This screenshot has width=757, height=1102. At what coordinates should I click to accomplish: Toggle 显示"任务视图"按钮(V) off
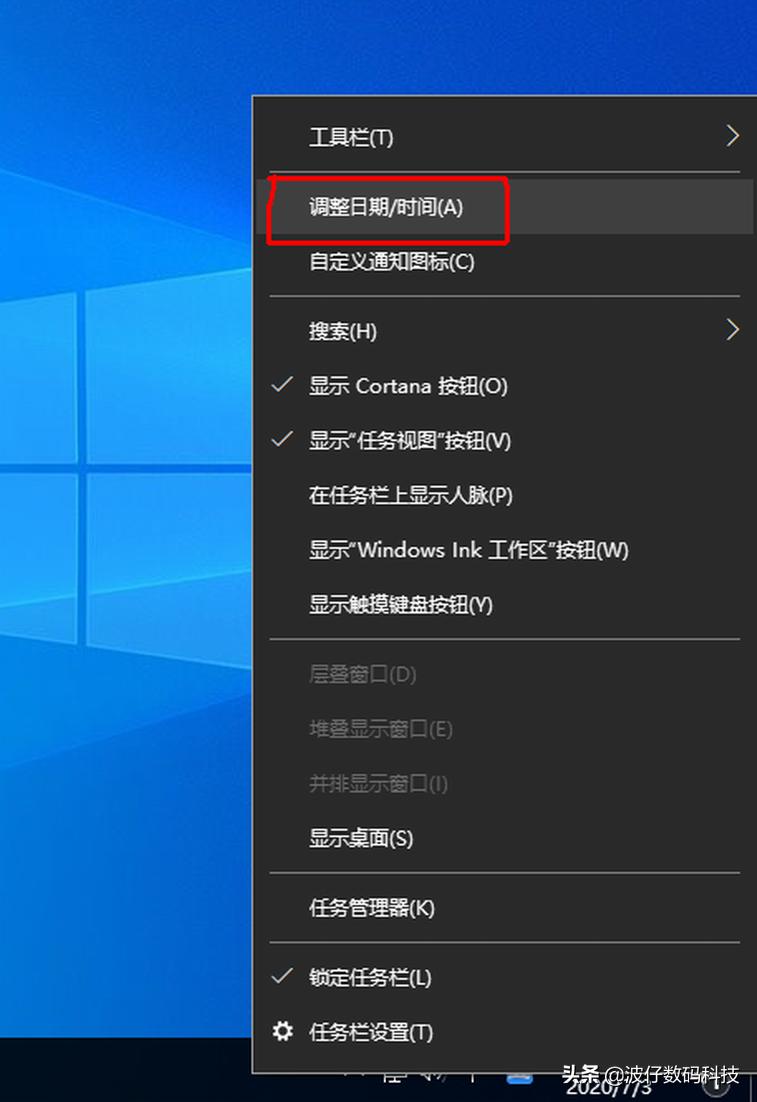(x=504, y=441)
